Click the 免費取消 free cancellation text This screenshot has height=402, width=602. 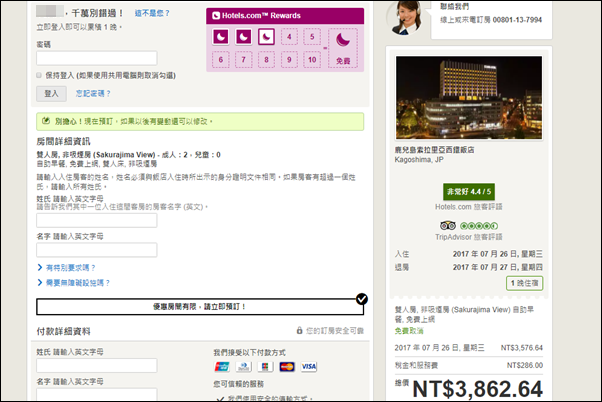[409, 331]
